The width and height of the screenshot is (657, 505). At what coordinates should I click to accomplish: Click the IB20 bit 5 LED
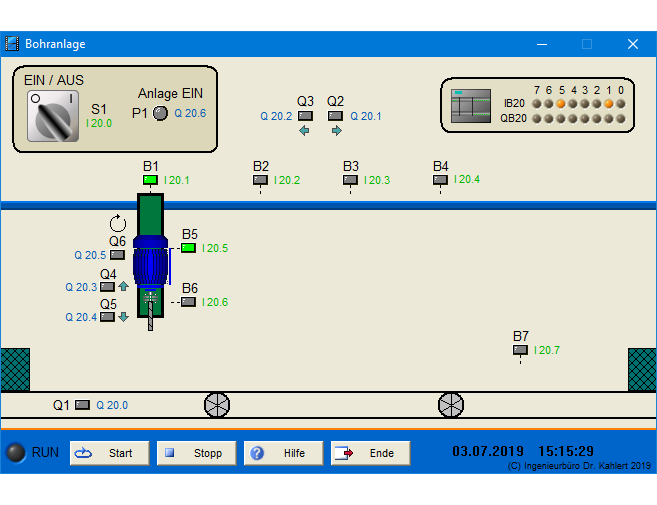pos(561,104)
